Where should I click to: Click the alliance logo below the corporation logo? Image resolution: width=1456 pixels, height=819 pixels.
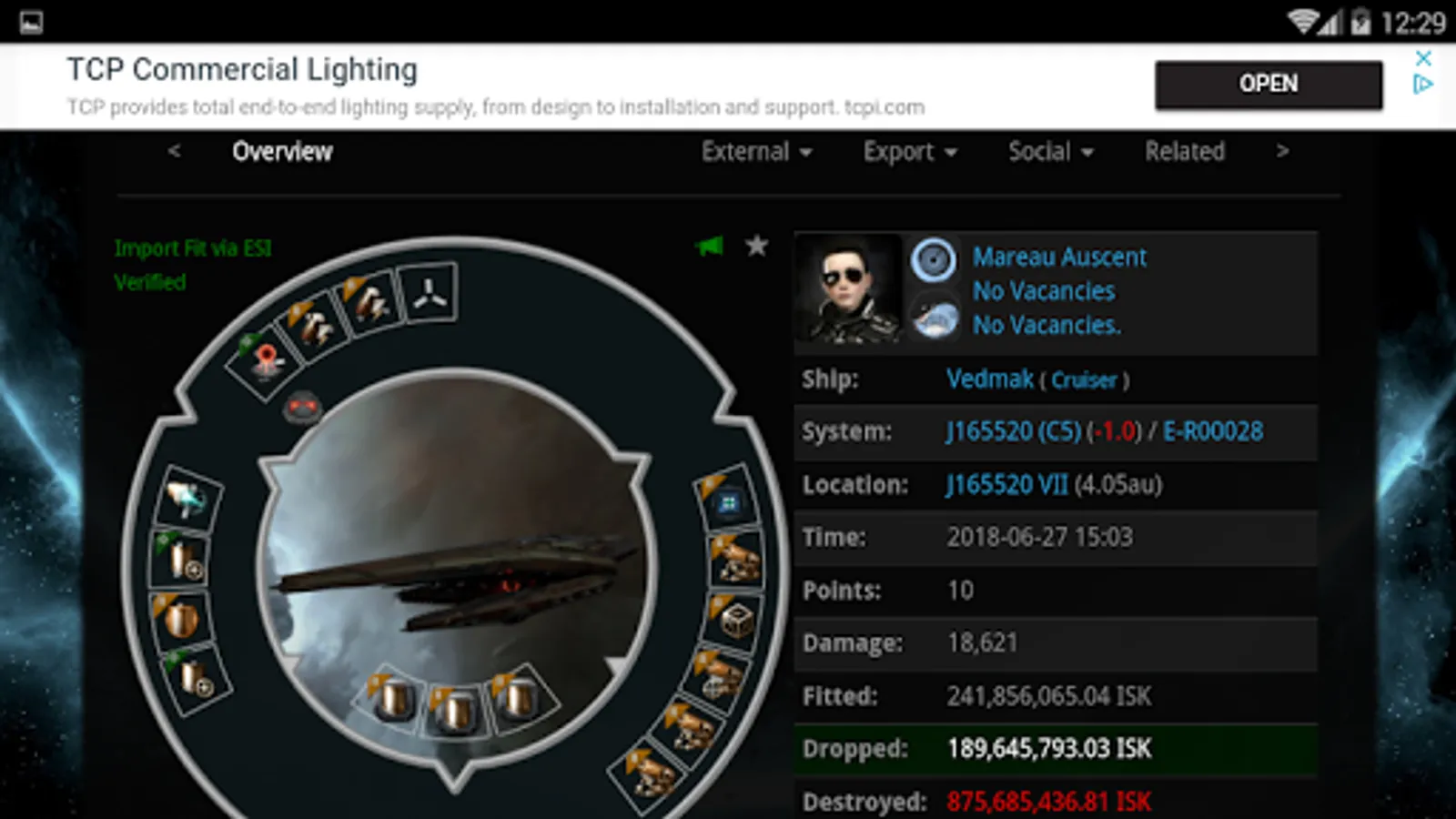coord(935,320)
